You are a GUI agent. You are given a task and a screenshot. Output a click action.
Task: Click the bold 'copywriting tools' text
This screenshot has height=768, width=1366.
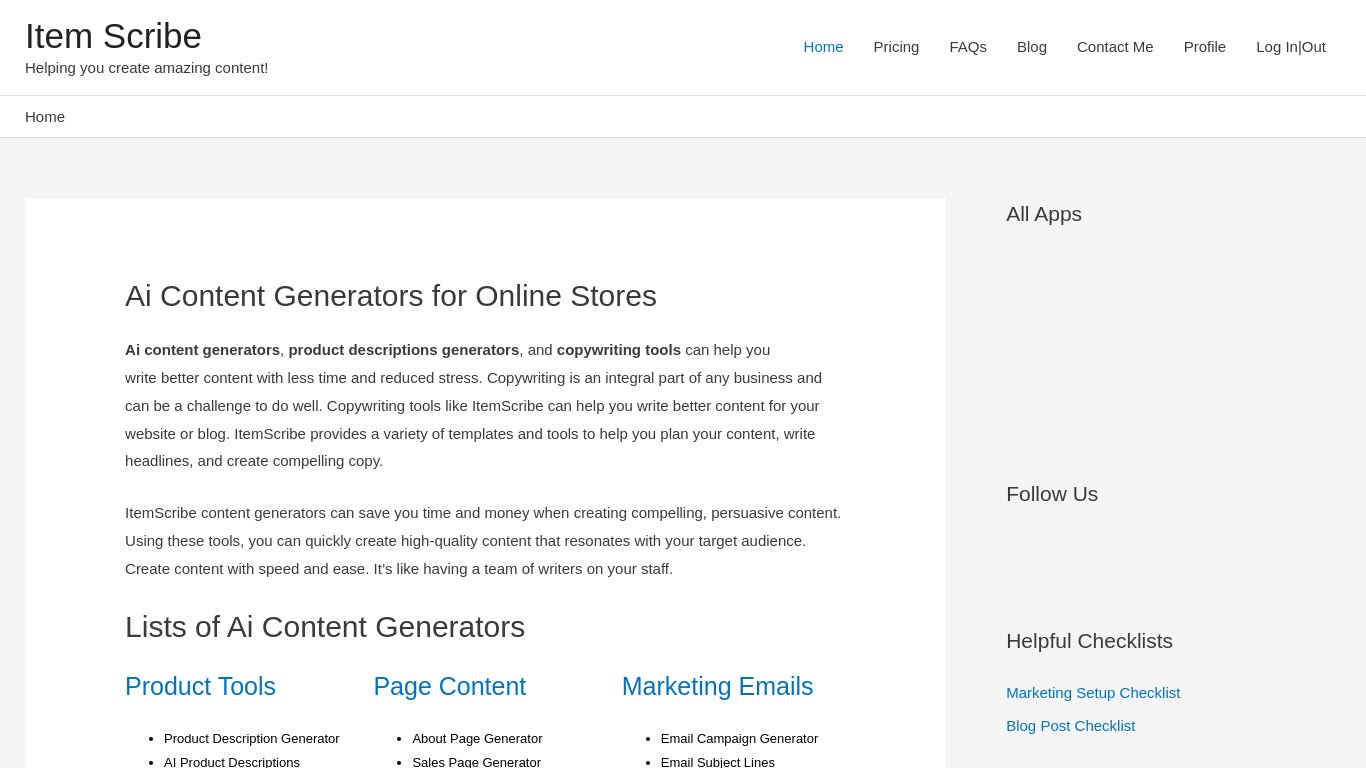pyautogui.click(x=619, y=350)
